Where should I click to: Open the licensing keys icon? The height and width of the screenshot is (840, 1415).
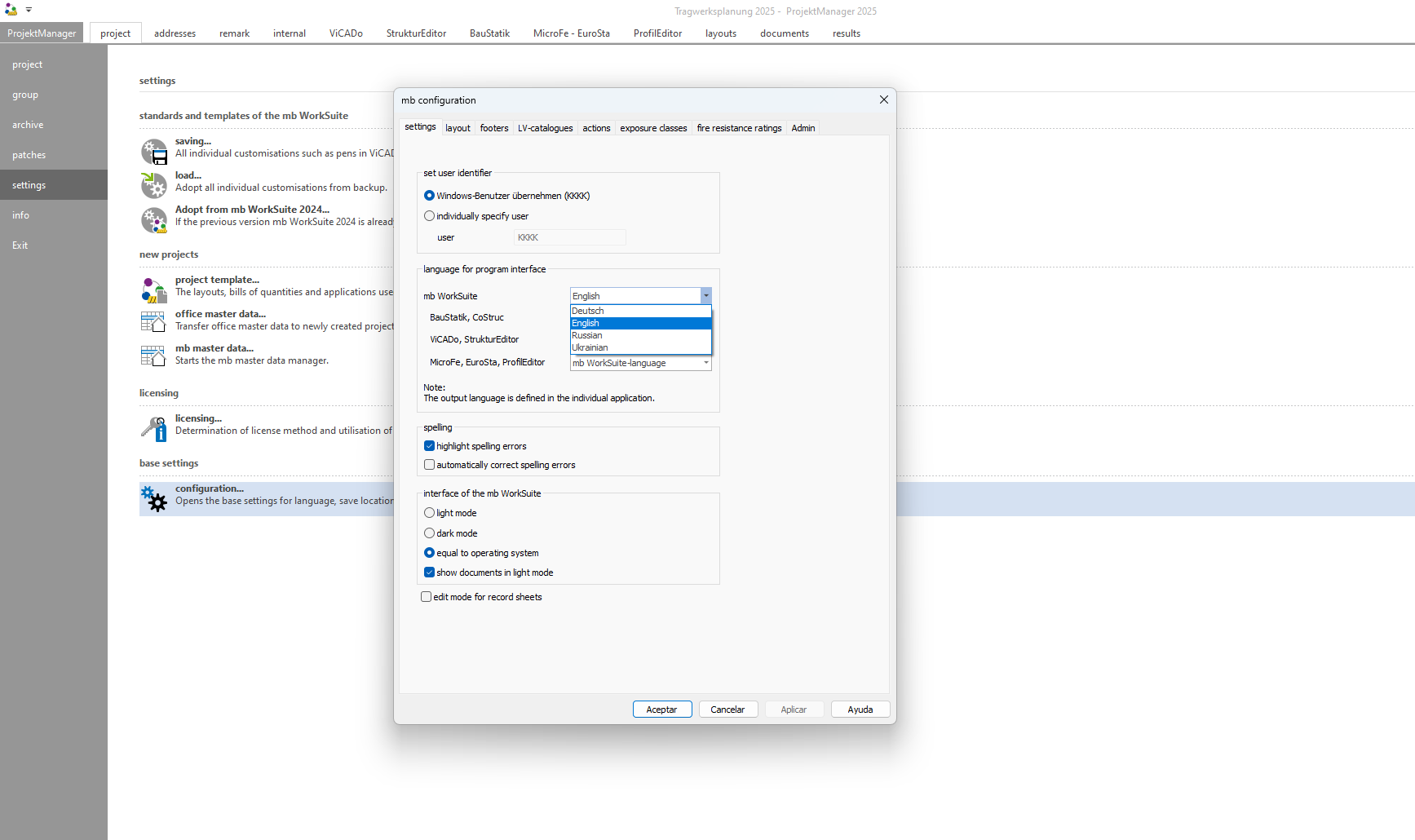154,428
